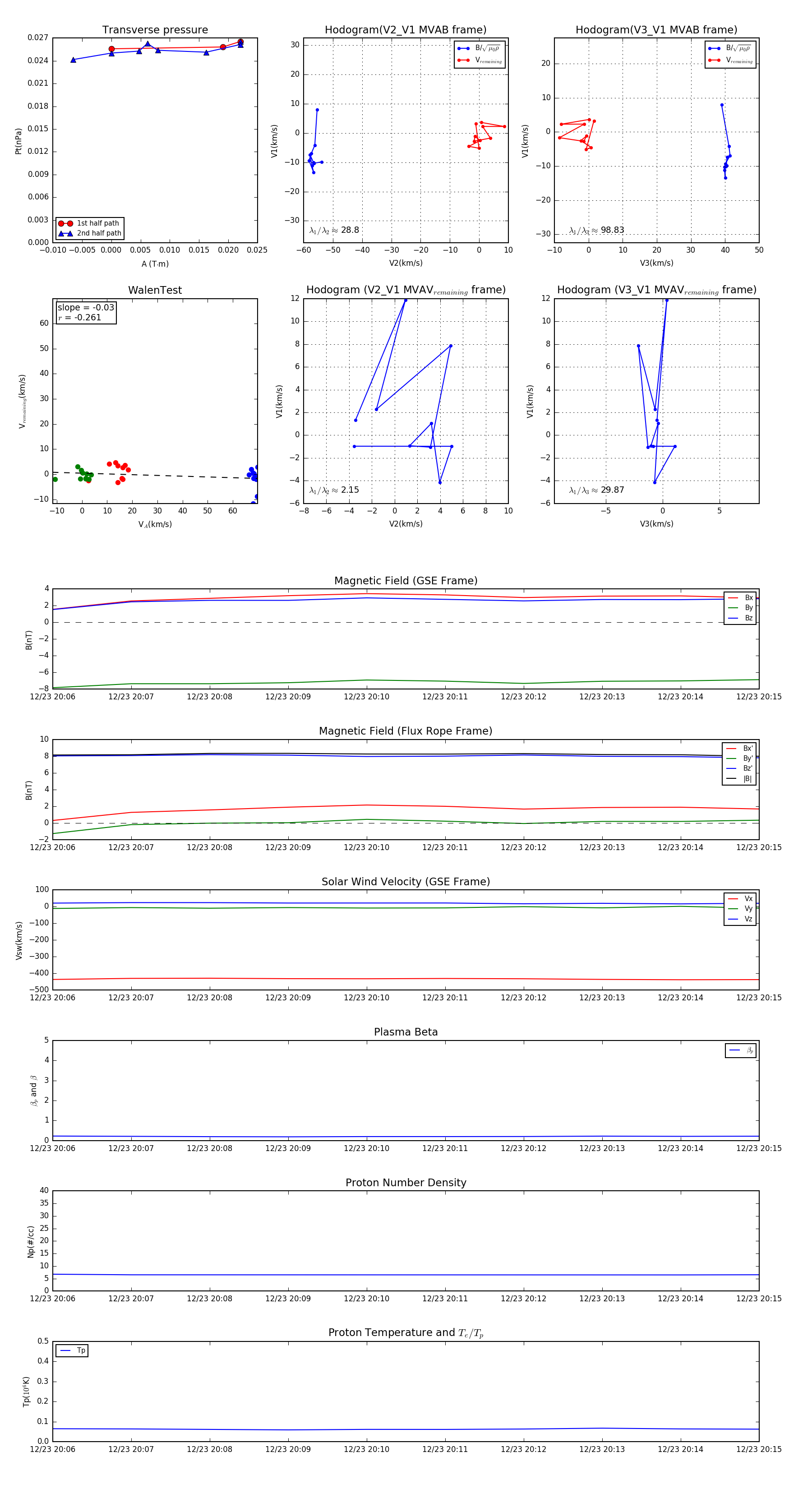Click the "Vx" legend entry in solar wind panel
Viewport: 812px width, 1489px height.
740,898
